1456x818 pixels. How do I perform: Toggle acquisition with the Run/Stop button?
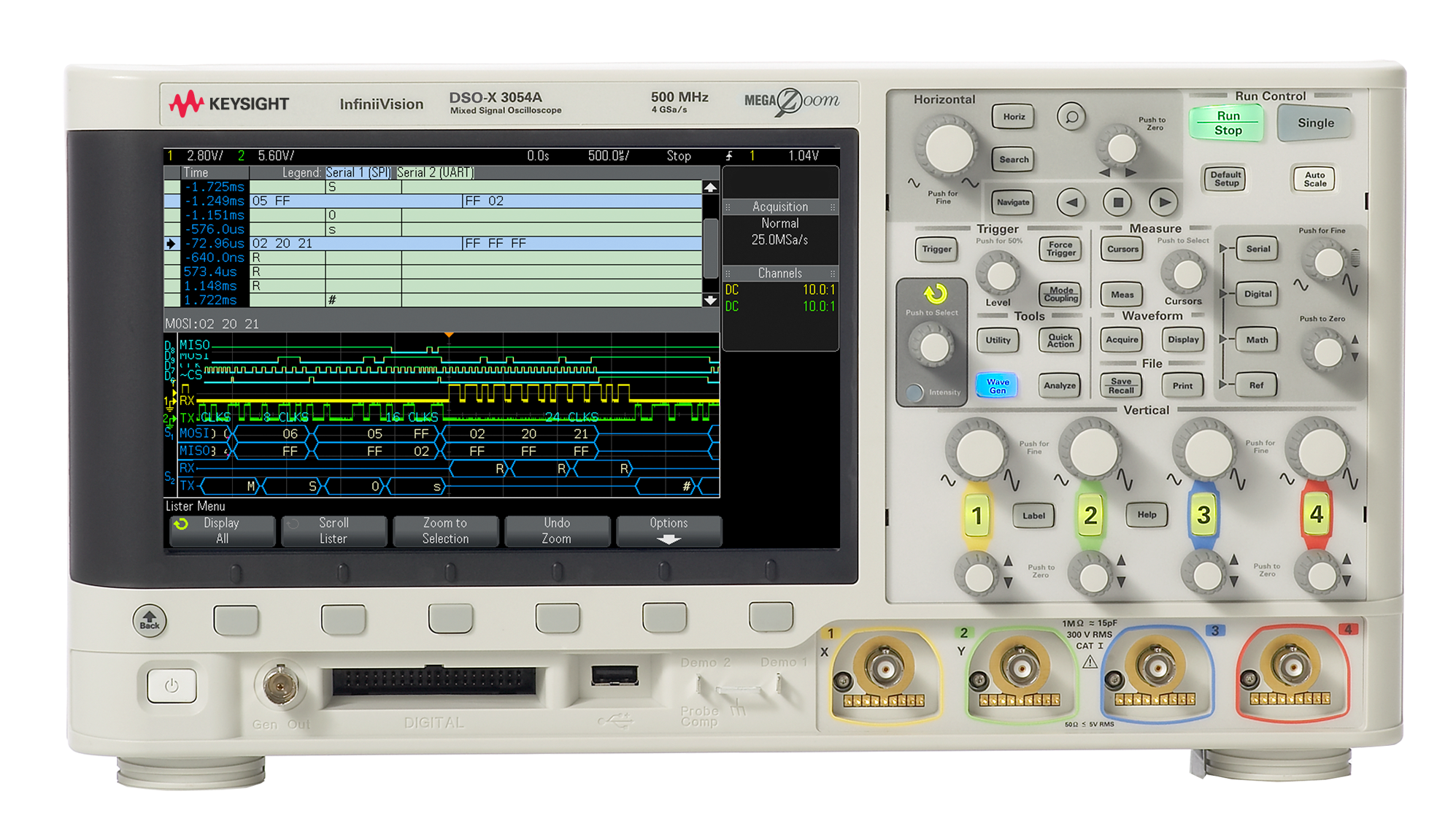pyautogui.click(x=1227, y=122)
